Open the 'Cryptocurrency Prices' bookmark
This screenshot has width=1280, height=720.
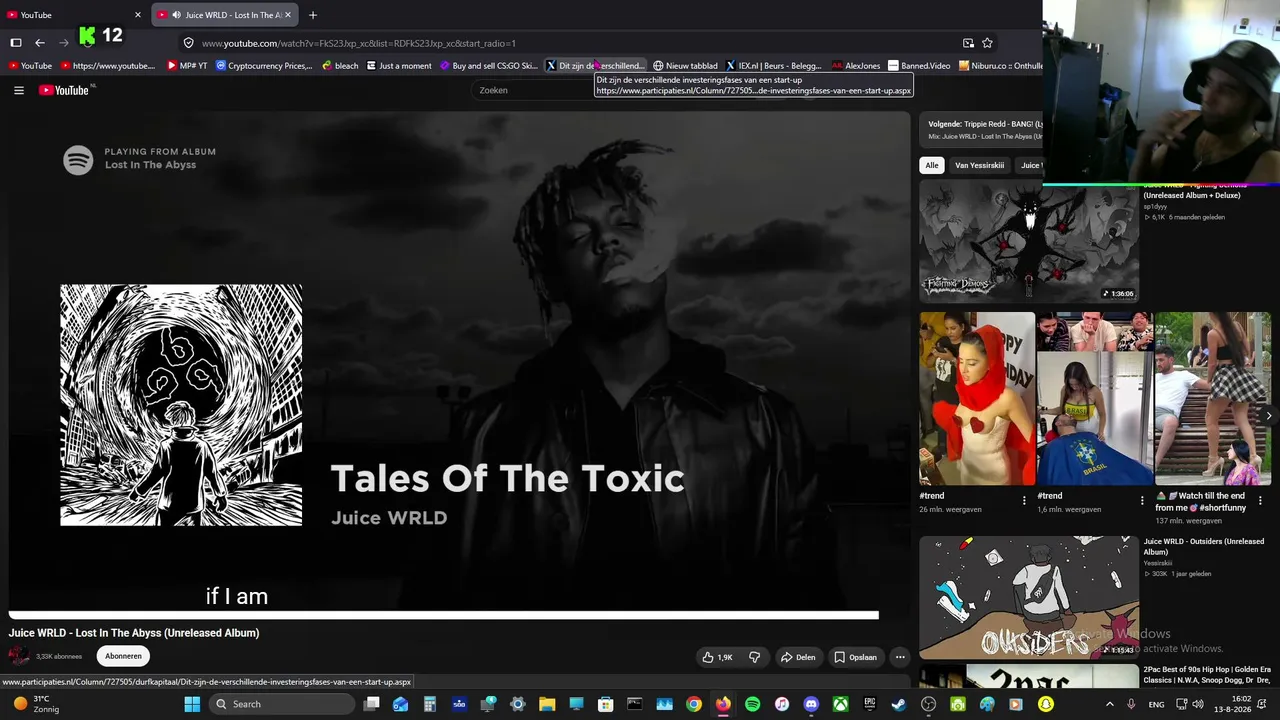click(x=264, y=66)
